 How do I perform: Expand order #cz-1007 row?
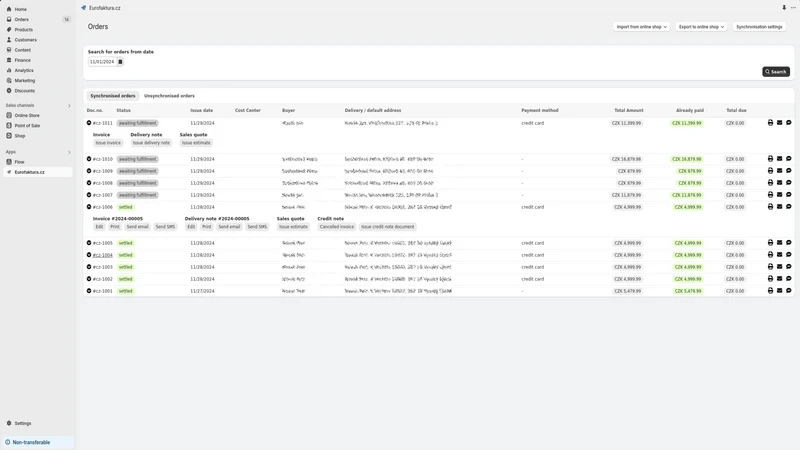[89, 195]
